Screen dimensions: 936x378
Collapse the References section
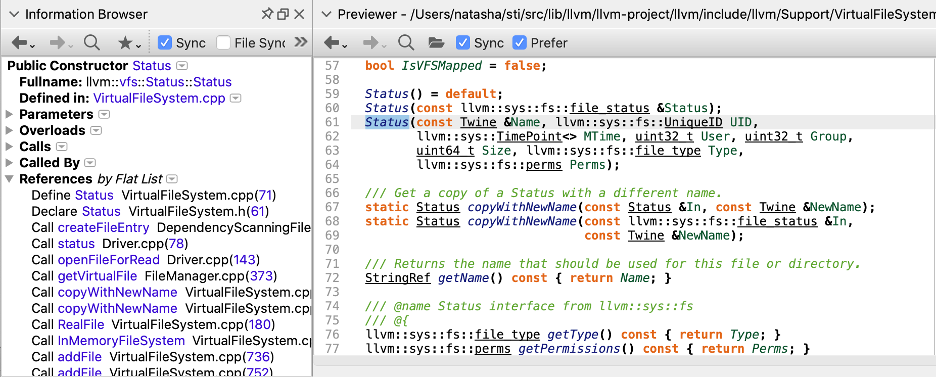(x=10, y=179)
